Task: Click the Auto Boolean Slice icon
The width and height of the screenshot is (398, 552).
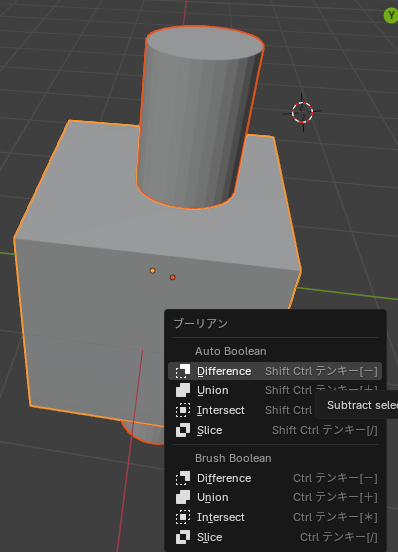Action: [x=183, y=430]
